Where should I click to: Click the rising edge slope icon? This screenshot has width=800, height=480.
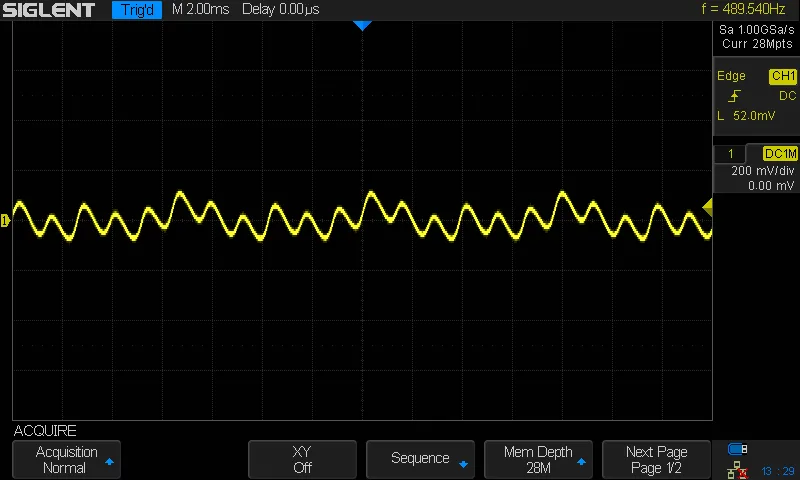coord(735,96)
